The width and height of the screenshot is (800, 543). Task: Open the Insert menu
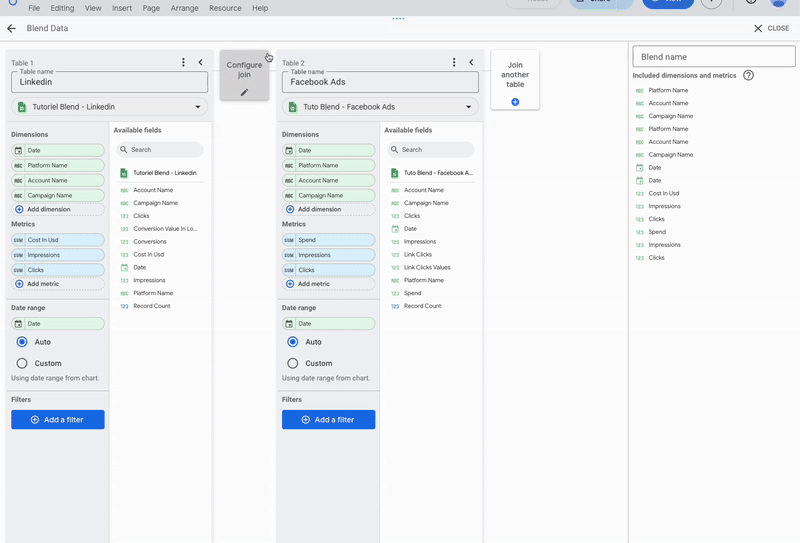[122, 8]
